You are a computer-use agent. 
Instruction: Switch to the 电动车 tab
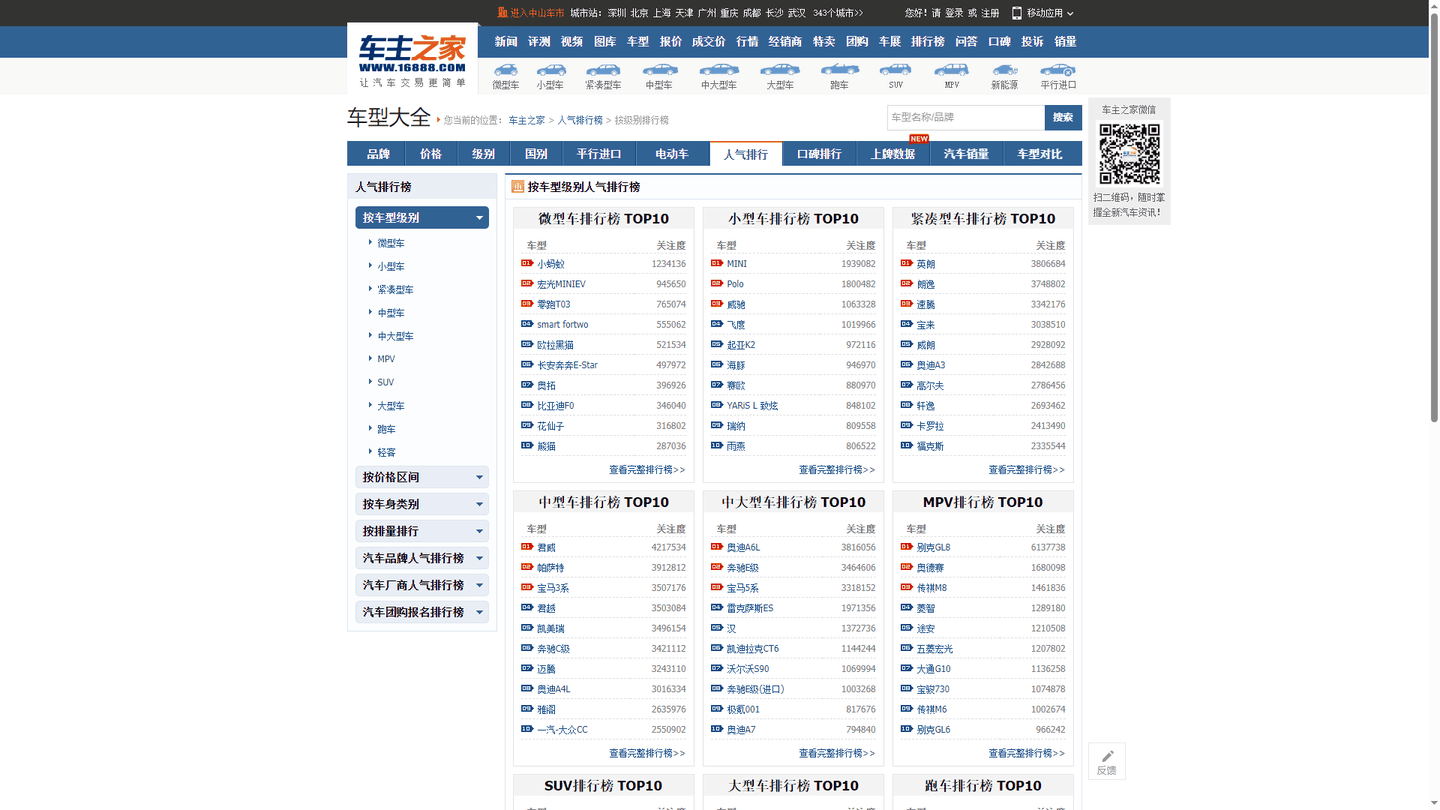point(672,154)
